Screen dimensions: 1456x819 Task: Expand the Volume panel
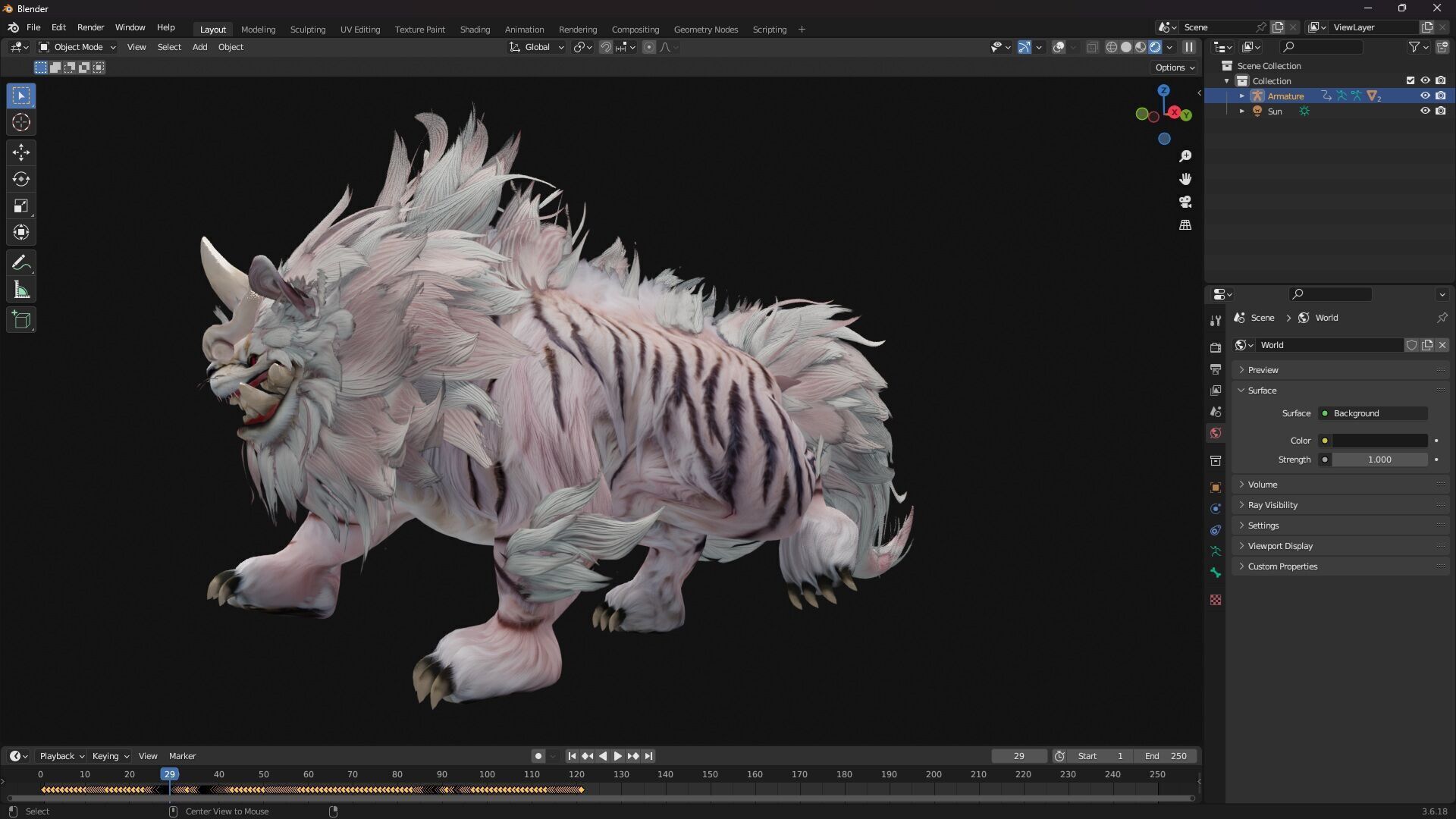(x=1341, y=485)
